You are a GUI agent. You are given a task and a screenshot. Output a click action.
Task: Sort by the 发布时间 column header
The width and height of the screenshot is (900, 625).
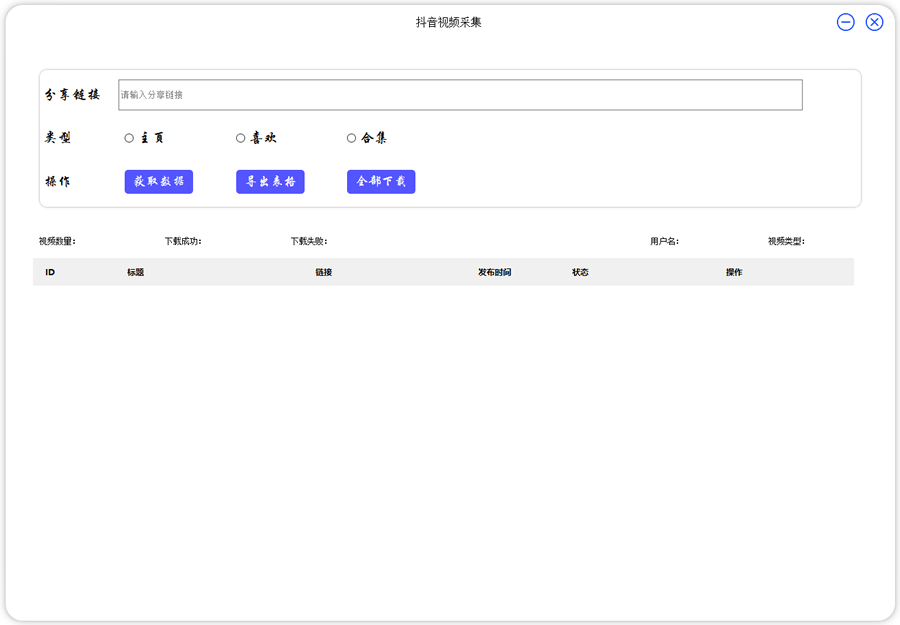(494, 272)
